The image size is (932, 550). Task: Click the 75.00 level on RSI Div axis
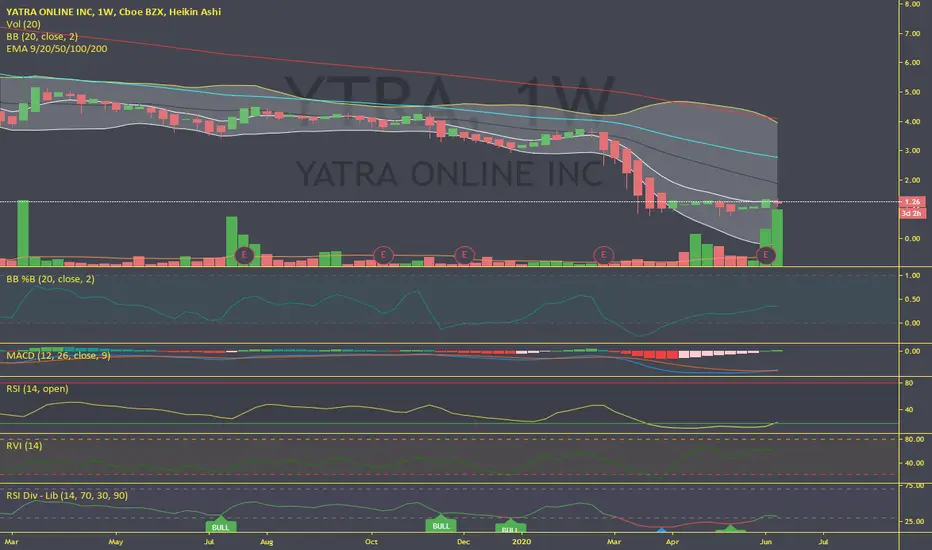tap(914, 486)
